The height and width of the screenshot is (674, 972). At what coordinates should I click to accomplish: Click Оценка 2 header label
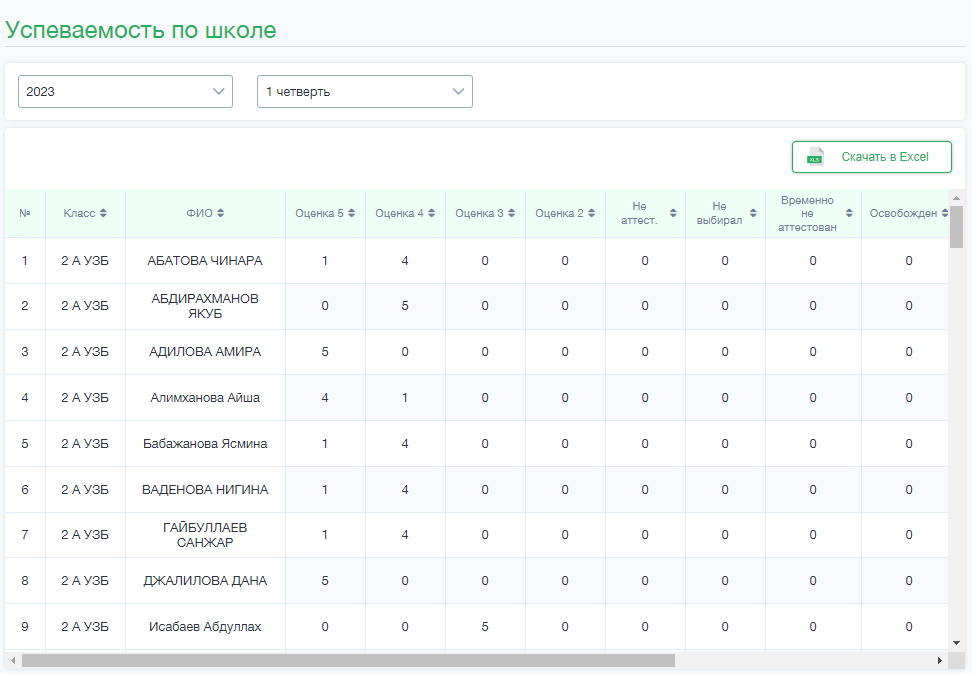(559, 213)
